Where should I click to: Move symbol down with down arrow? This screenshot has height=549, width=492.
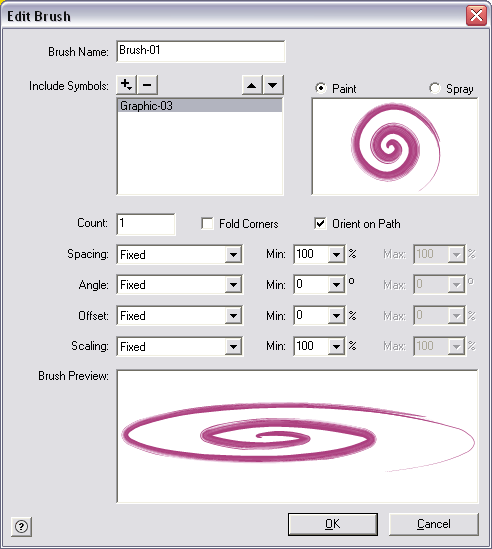(273, 85)
